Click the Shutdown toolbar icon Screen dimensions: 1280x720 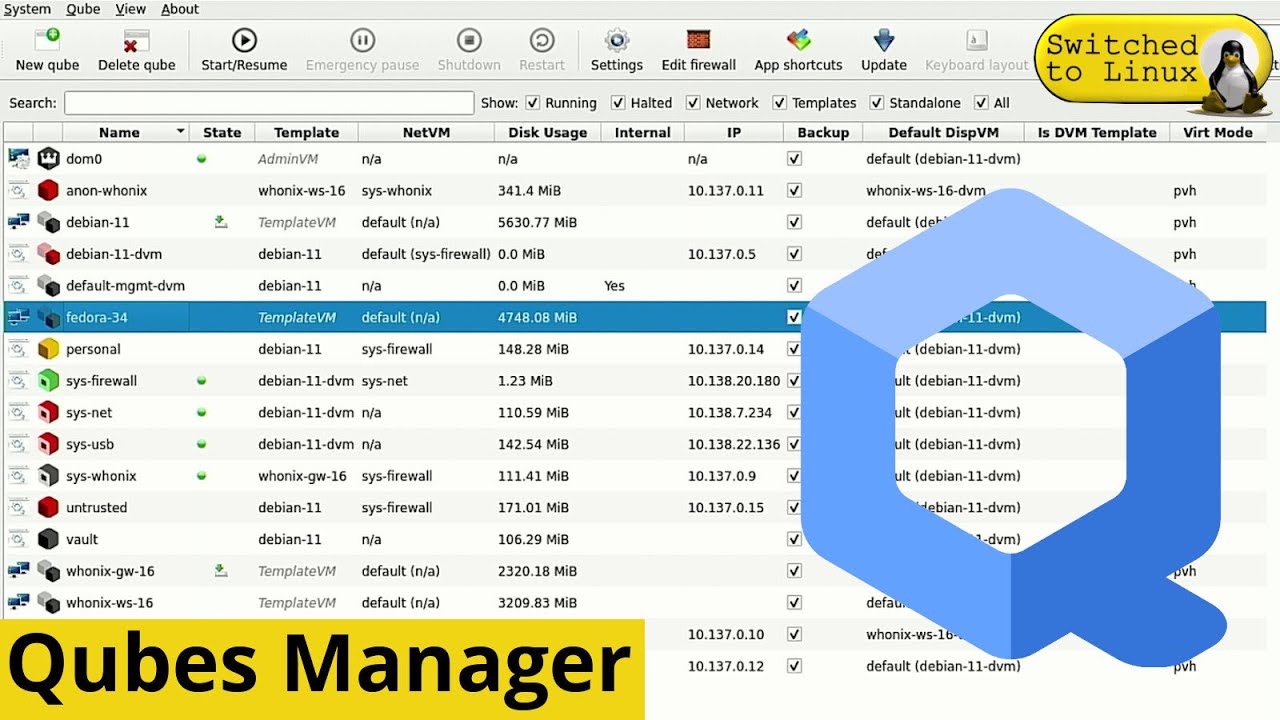click(x=469, y=41)
